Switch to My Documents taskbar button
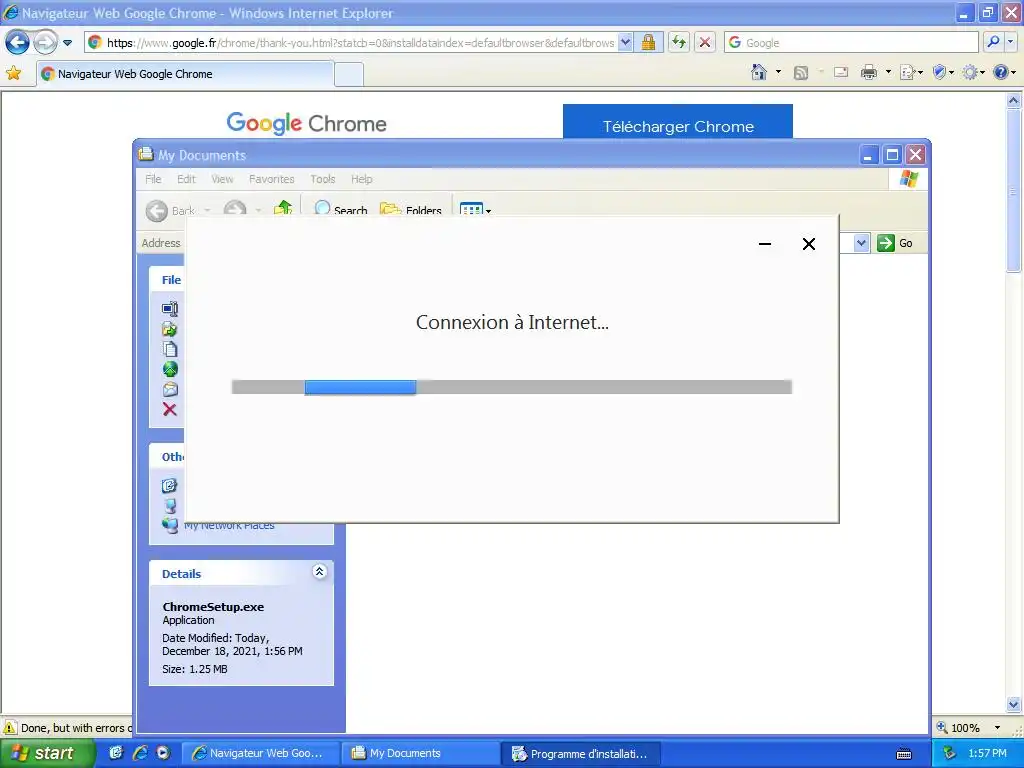 tap(422, 754)
